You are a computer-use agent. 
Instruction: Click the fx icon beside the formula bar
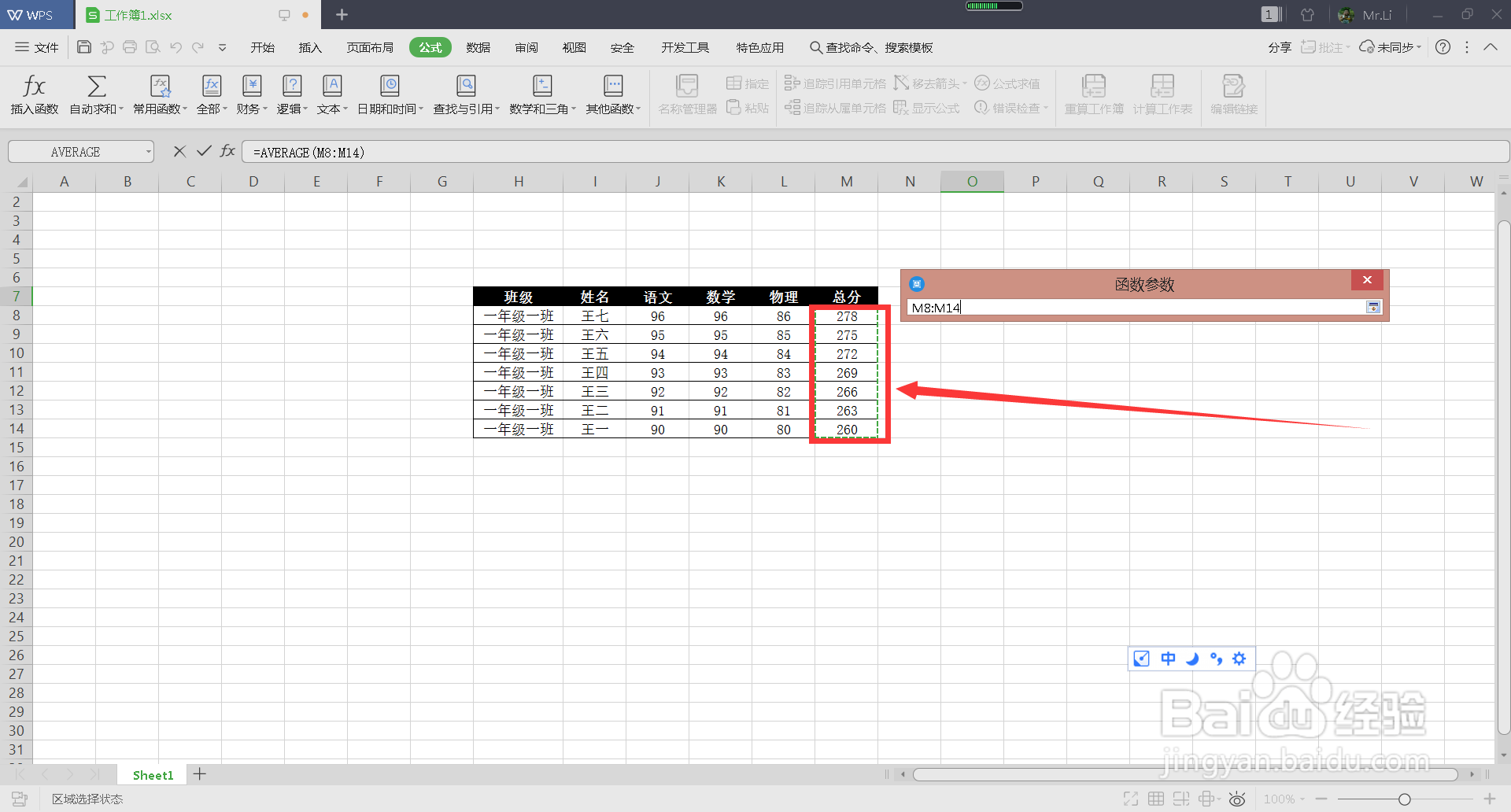[x=227, y=151]
